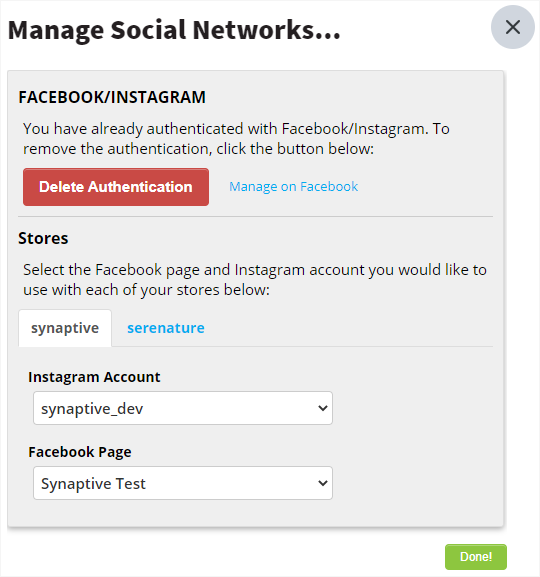Click the chevron arrow of Instagram Account select
The image size is (540, 577).
pos(322,408)
